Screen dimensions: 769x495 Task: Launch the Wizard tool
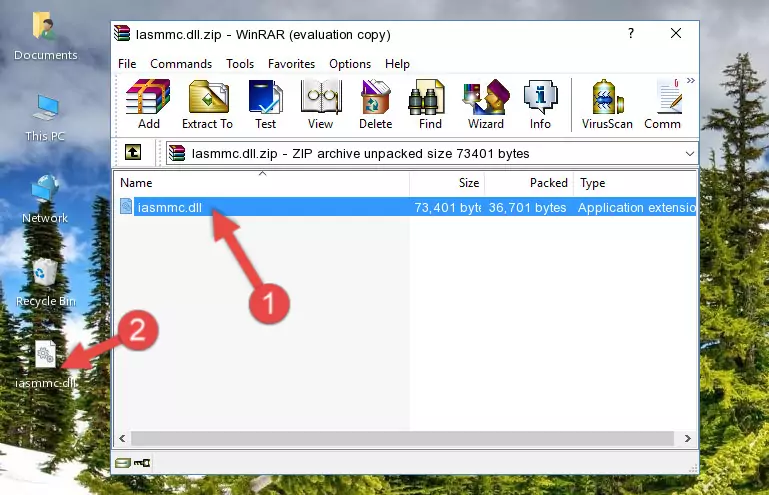tap(486, 104)
